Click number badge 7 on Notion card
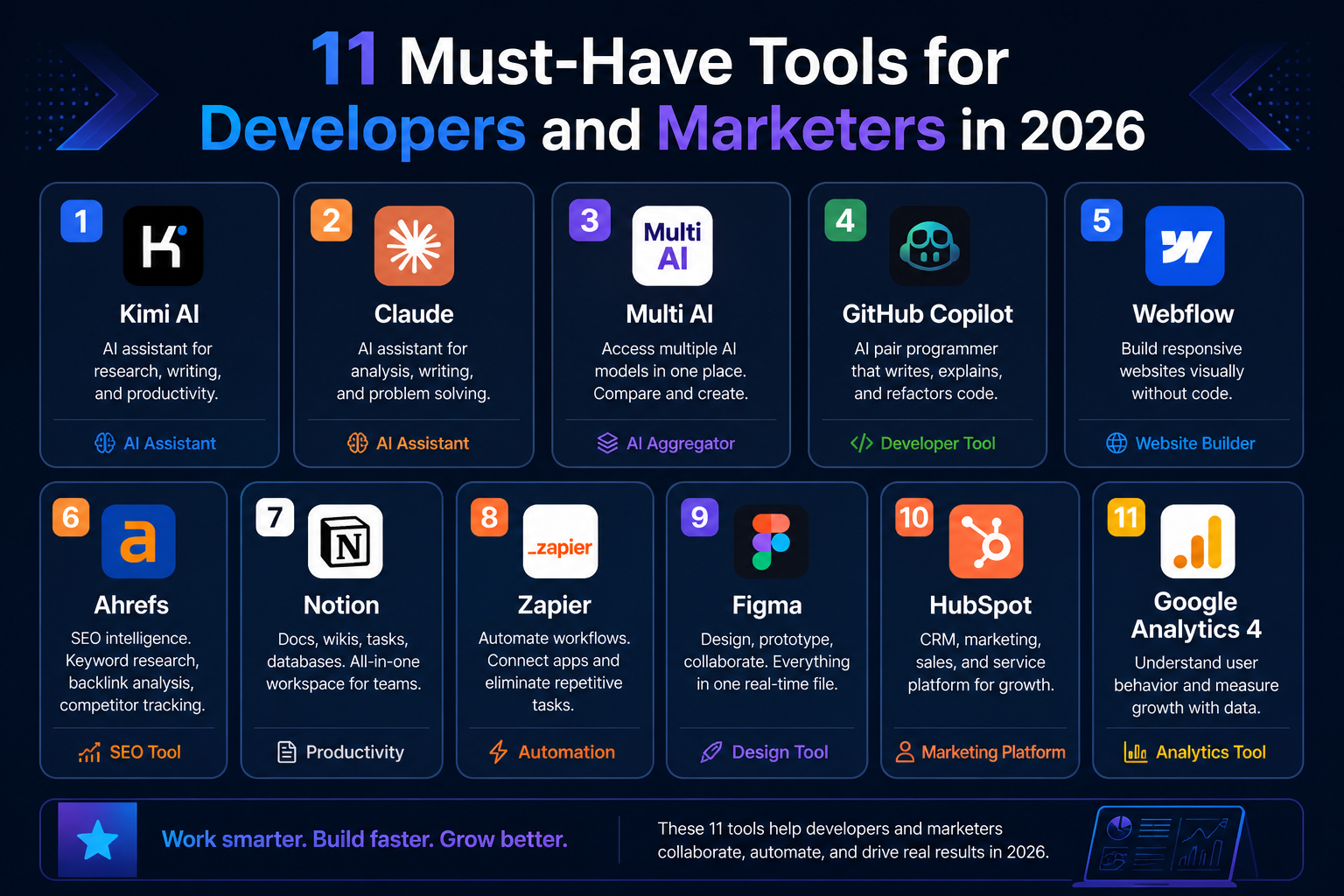The image size is (1344, 896). click(x=275, y=517)
